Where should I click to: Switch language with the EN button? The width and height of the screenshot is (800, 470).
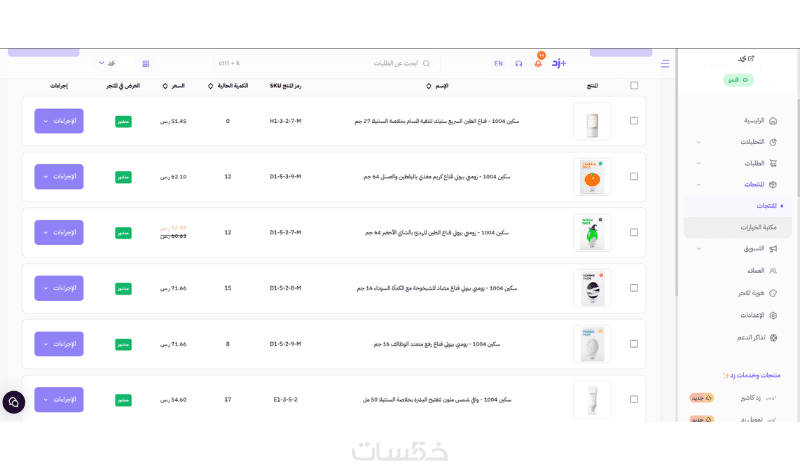click(x=498, y=64)
